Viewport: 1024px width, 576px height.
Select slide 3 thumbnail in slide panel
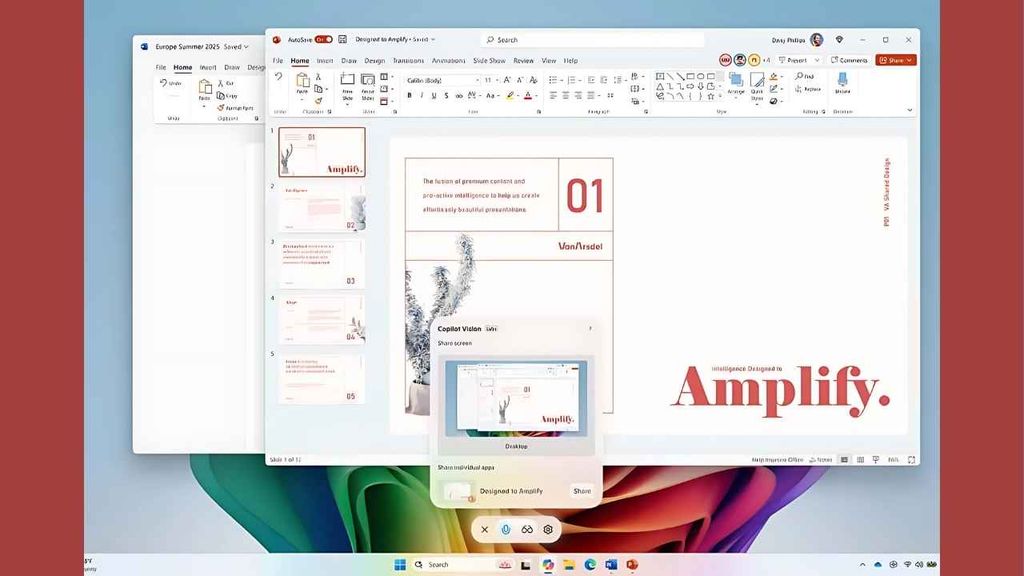322,264
